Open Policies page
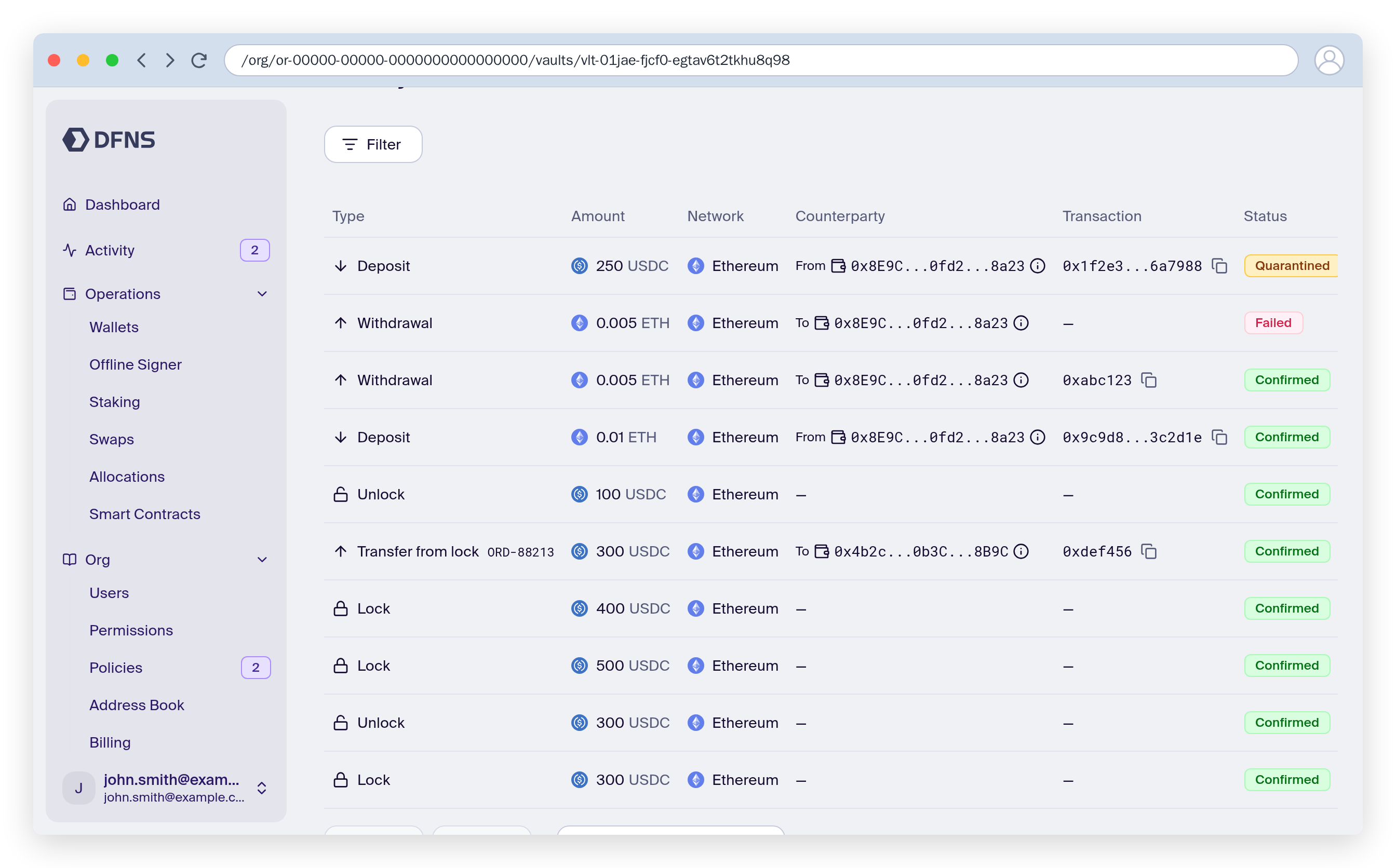The width and height of the screenshot is (1396, 868). [115, 668]
